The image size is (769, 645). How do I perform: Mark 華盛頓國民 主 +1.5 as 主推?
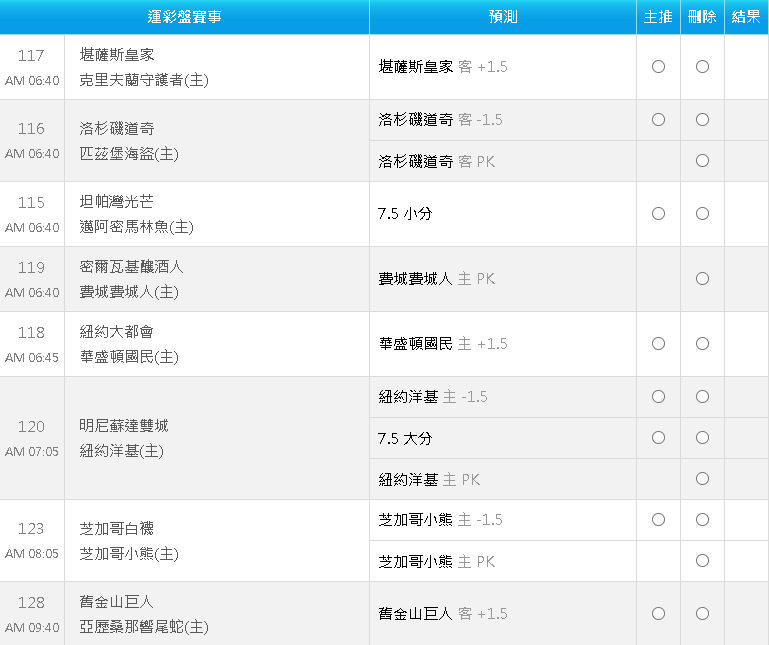point(658,343)
